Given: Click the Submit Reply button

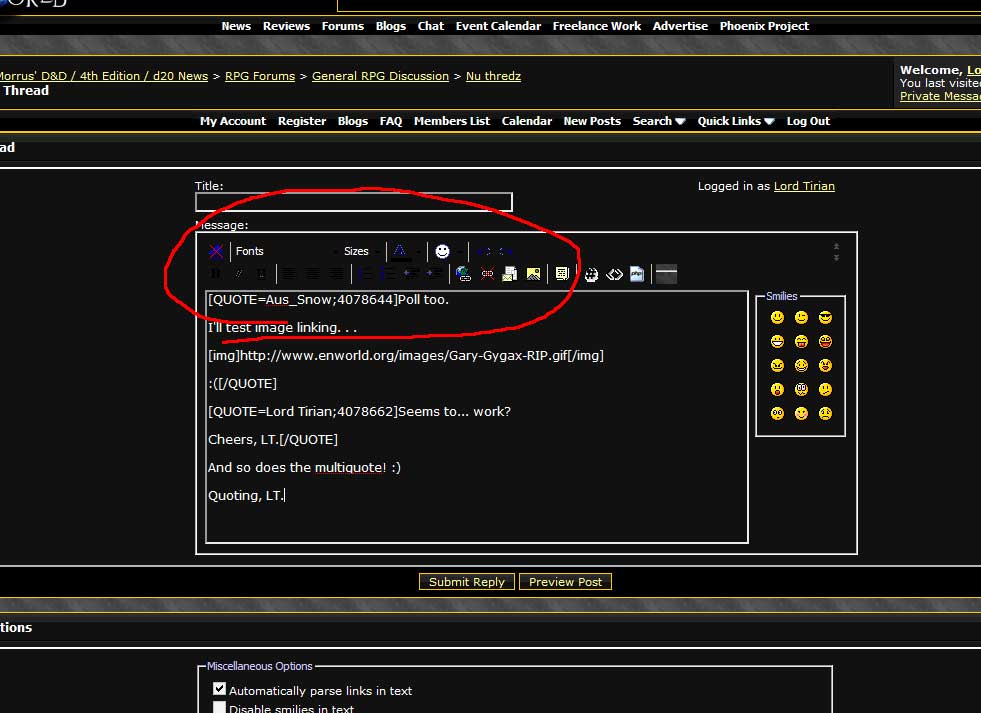Looking at the screenshot, I should pos(467,582).
